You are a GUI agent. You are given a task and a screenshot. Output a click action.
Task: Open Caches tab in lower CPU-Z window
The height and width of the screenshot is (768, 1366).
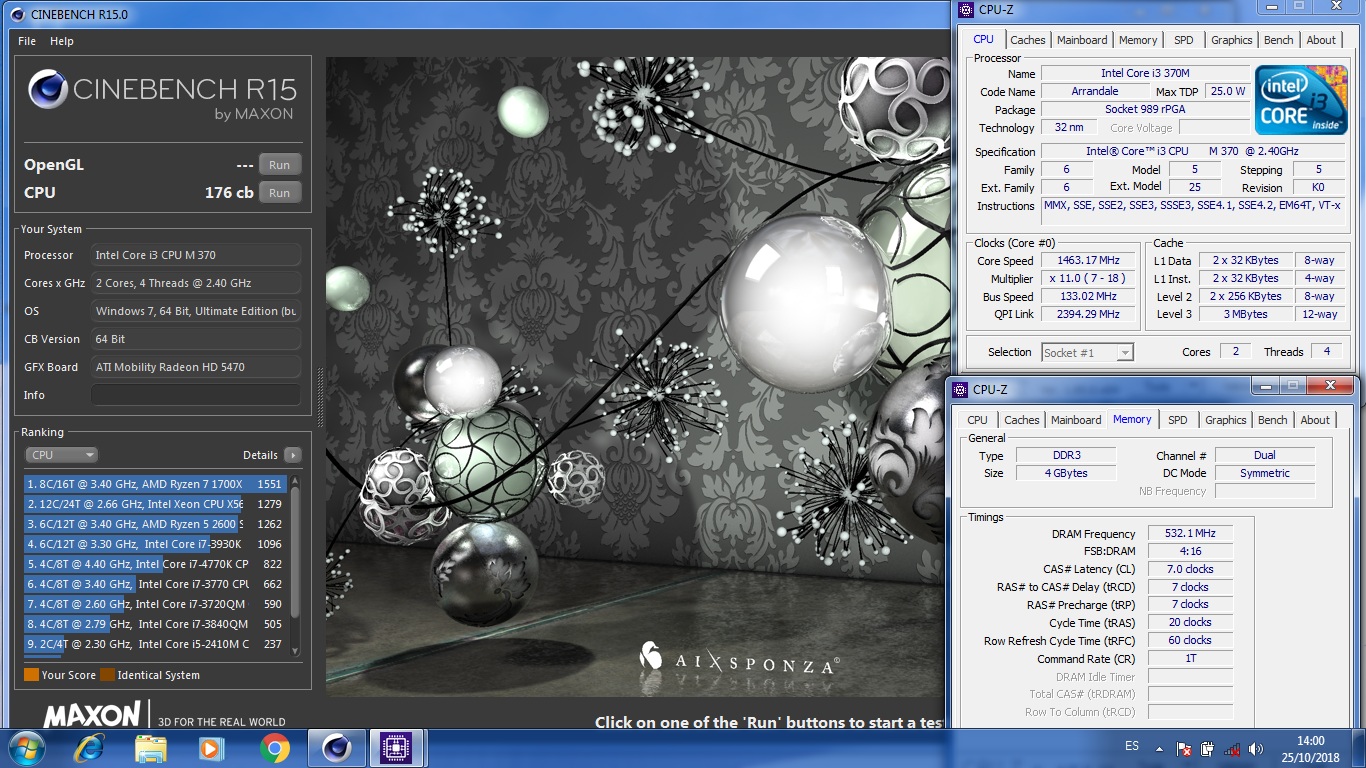tap(1021, 420)
